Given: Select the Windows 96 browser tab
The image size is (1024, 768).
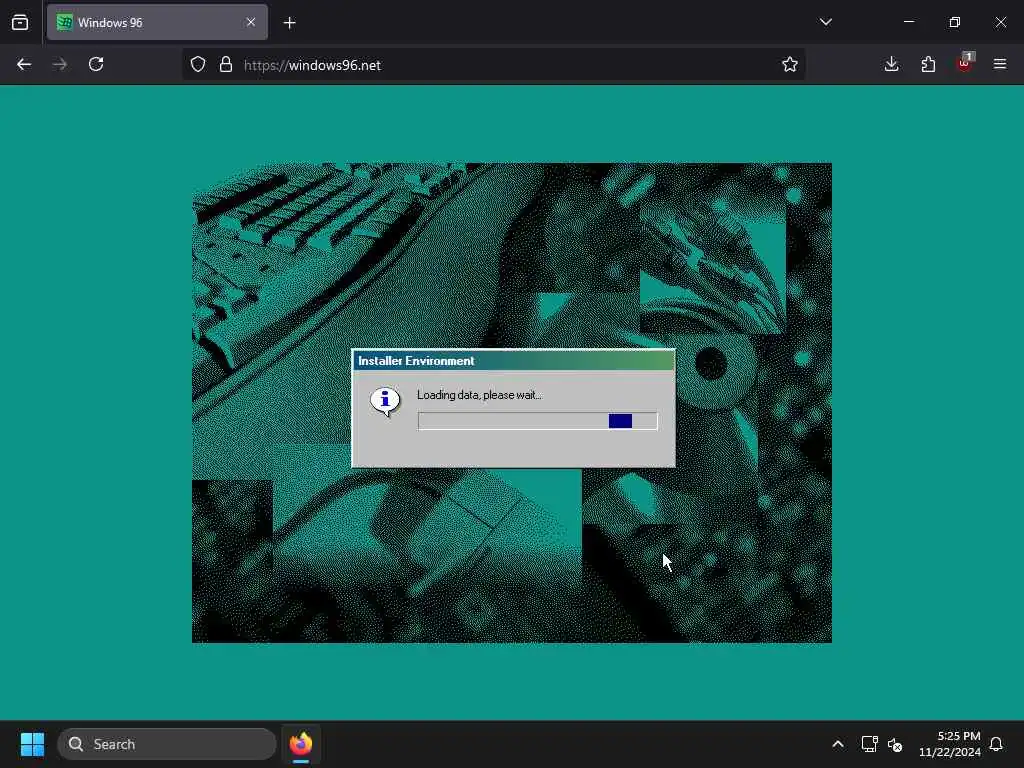Looking at the screenshot, I should (157, 22).
